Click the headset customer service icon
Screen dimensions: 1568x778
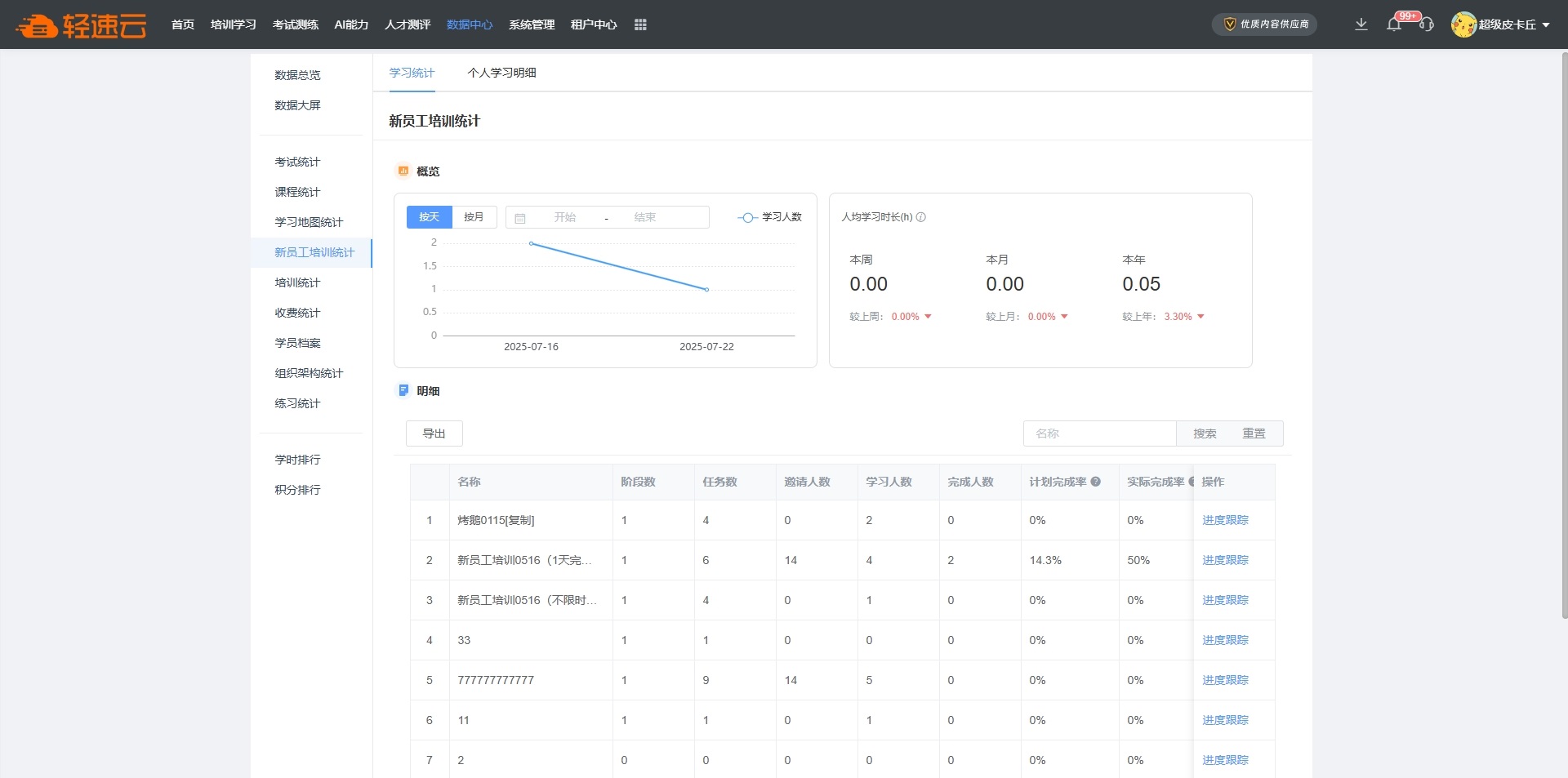point(1427,24)
